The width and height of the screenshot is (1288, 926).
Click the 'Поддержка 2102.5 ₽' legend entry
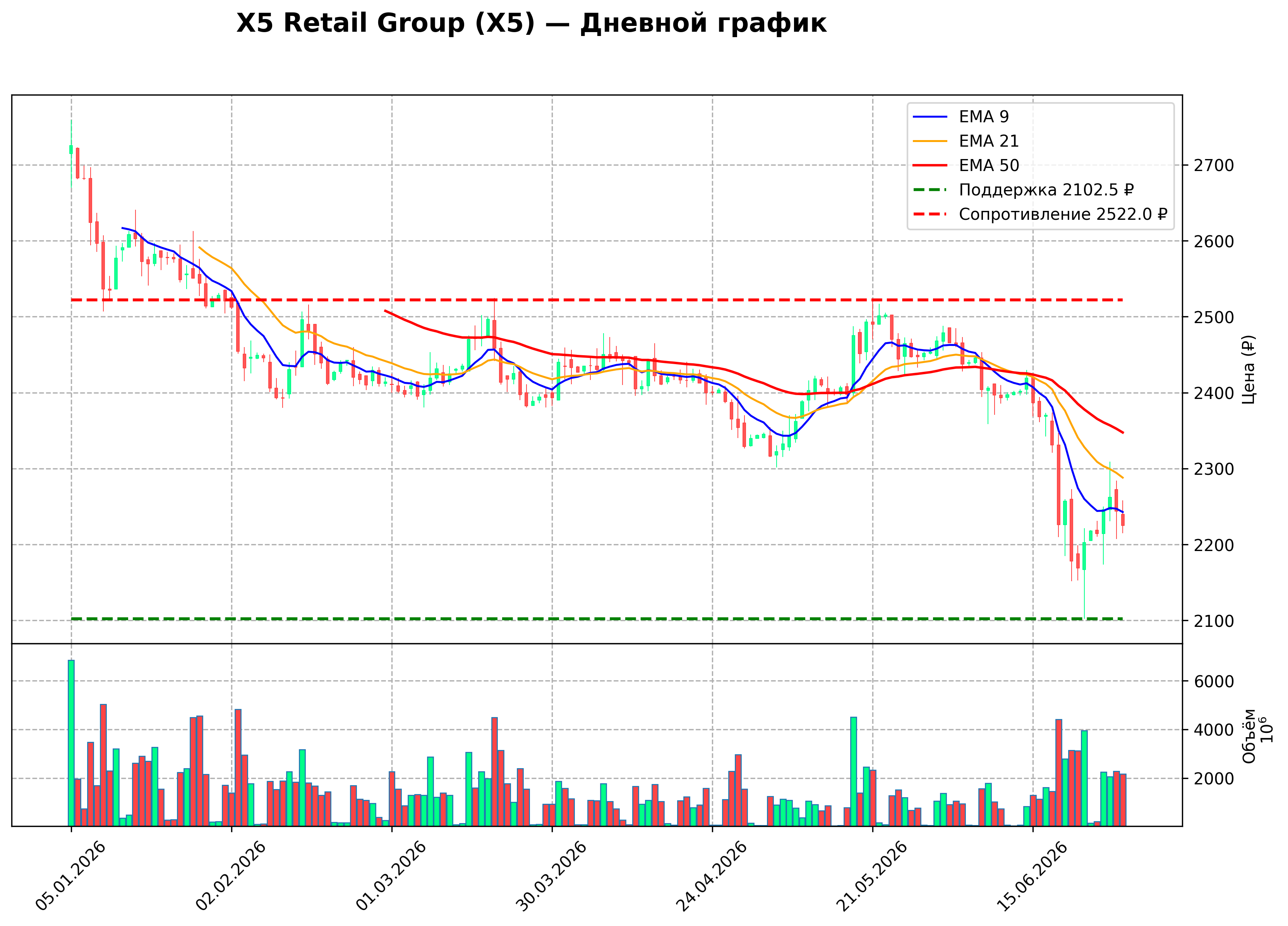point(1046,190)
